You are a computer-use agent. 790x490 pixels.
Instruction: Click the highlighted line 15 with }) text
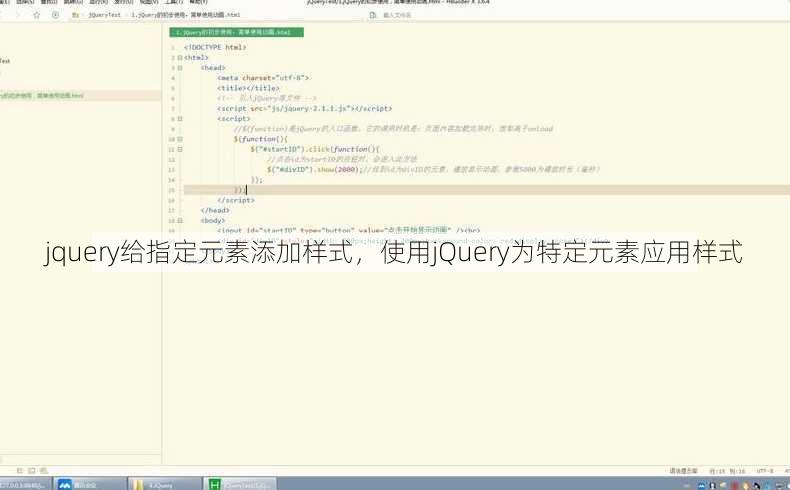click(487, 190)
